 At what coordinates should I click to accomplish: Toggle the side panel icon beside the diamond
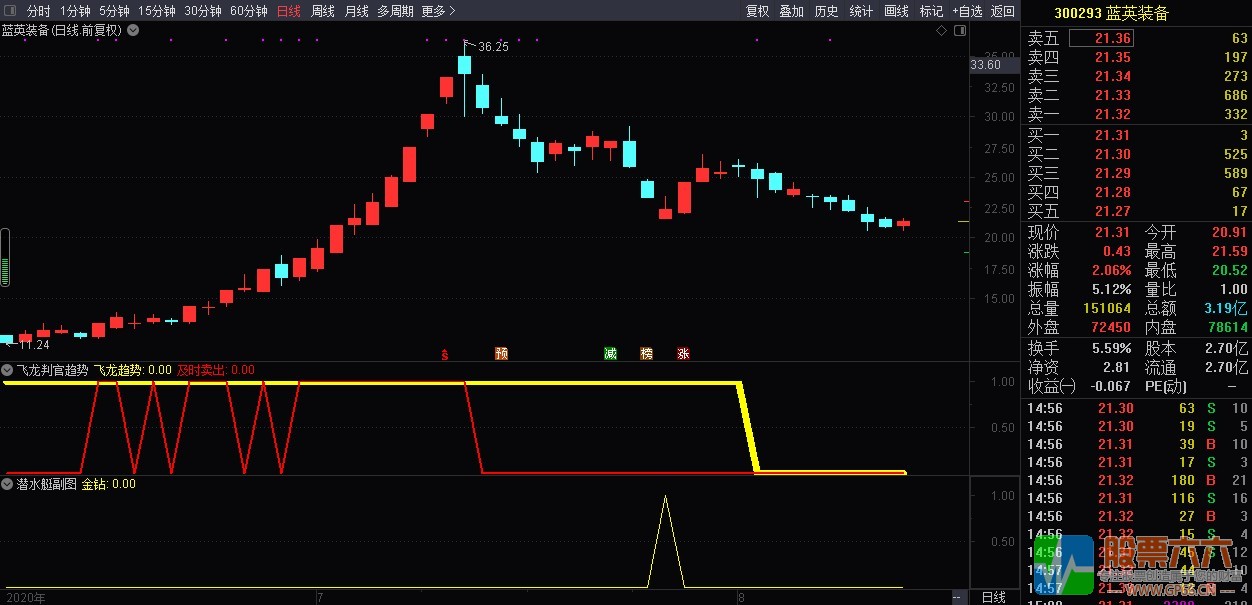[x=959, y=31]
